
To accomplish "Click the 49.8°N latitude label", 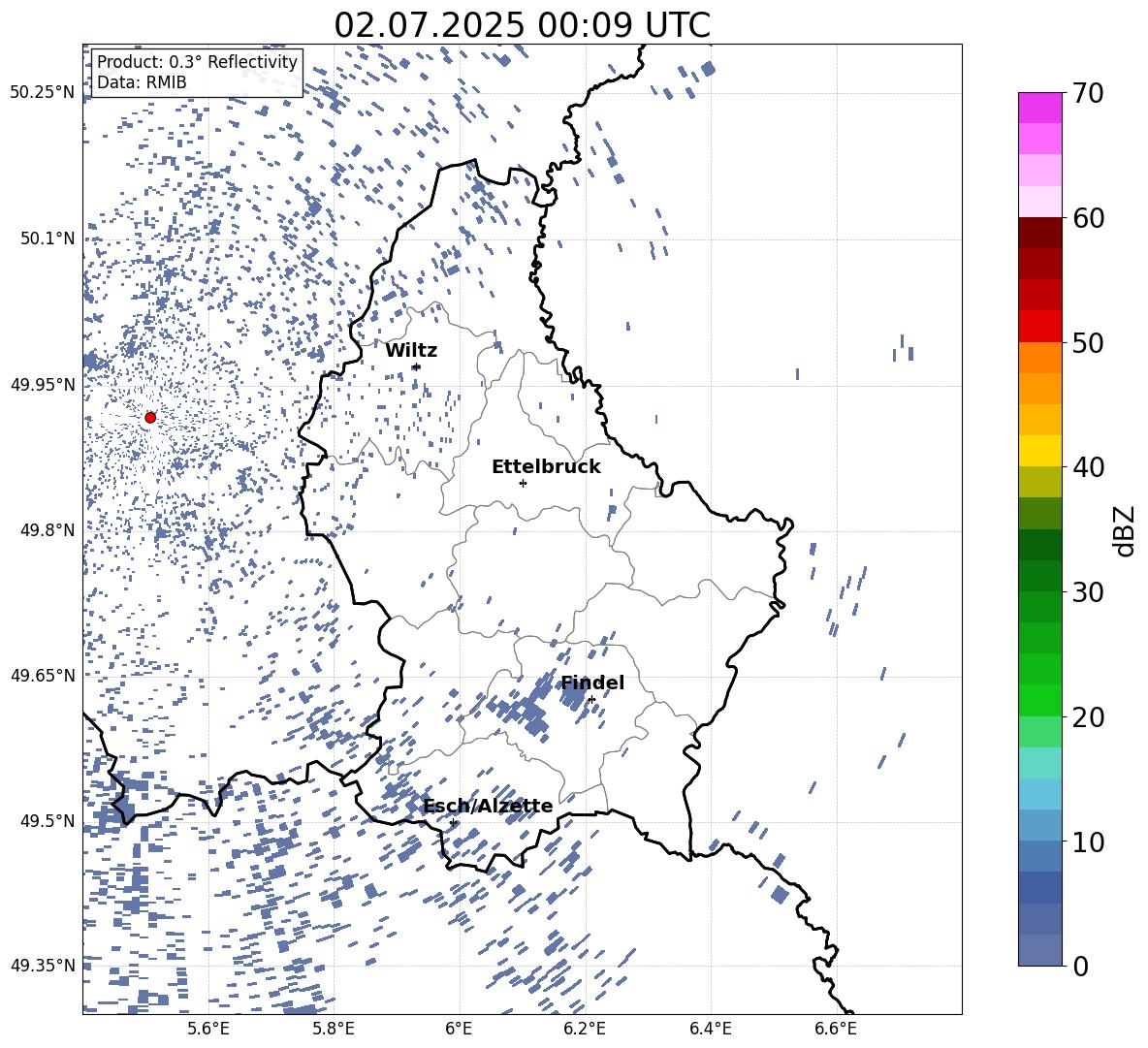I will pyautogui.click(x=48, y=530).
